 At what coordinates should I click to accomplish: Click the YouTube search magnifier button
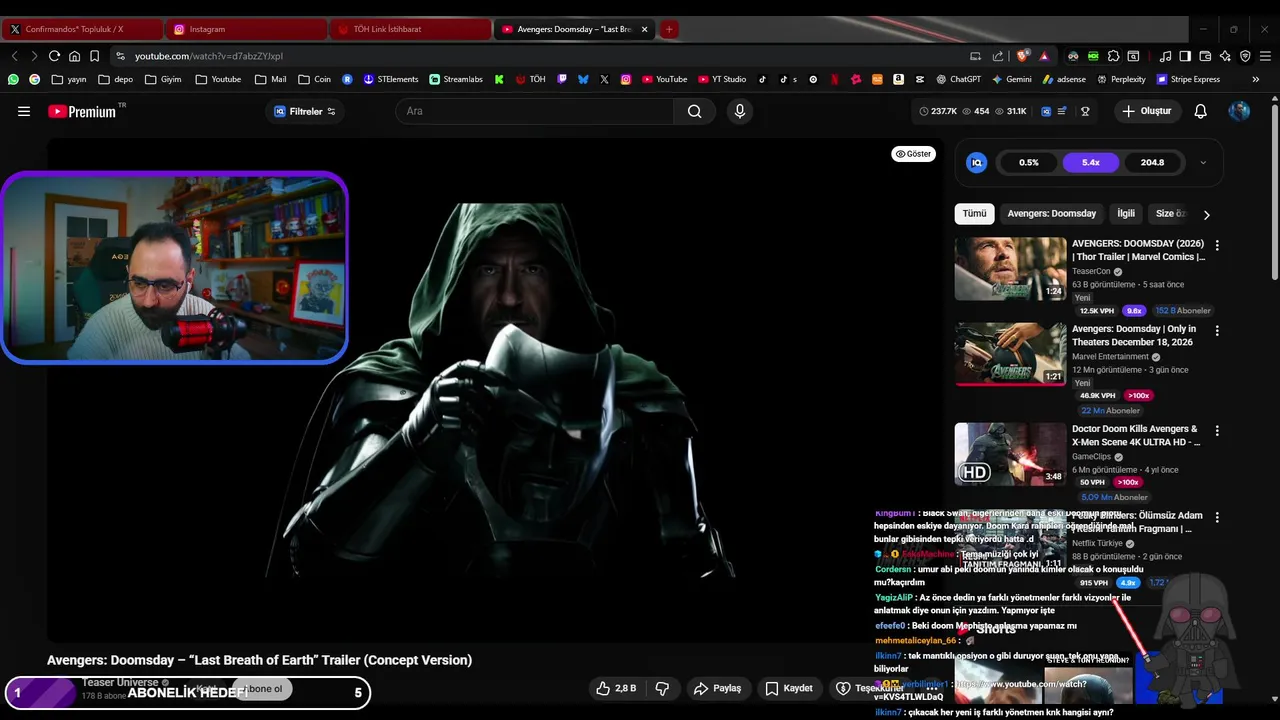coord(694,111)
